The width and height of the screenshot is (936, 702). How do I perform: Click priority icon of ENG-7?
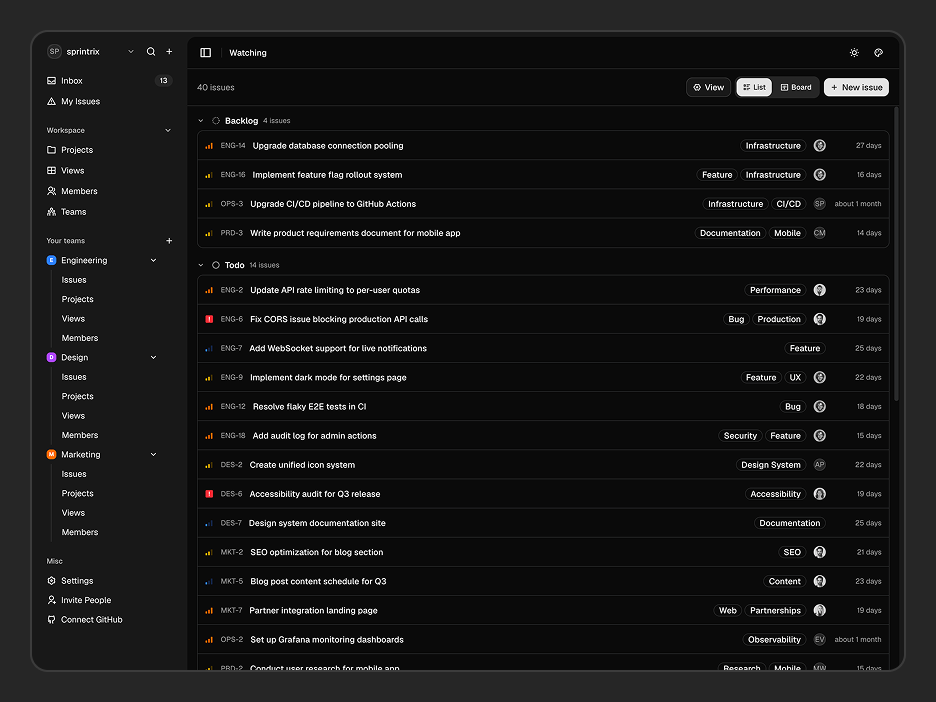(209, 349)
